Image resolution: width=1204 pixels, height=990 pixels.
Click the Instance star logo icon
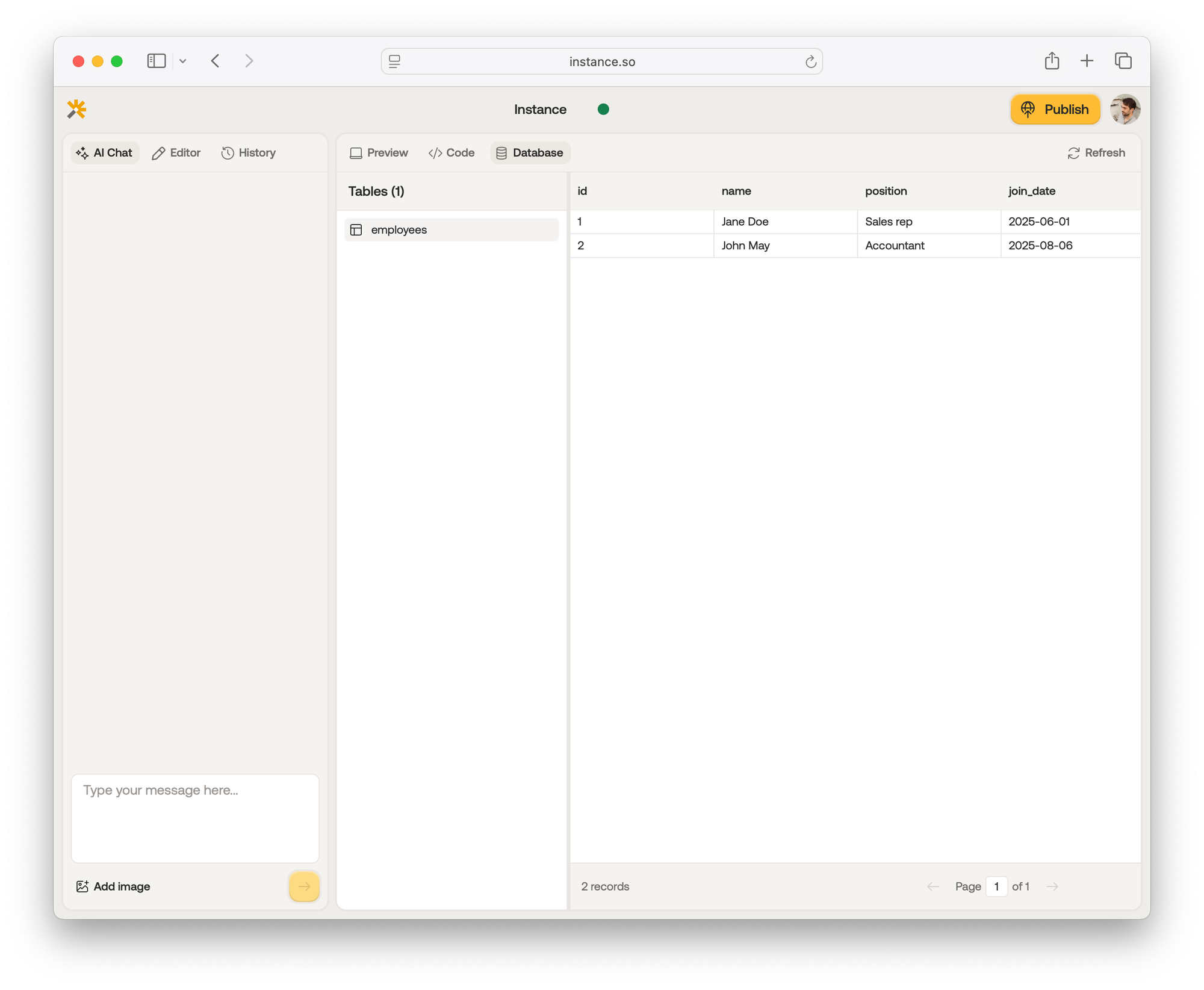pyautogui.click(x=76, y=109)
